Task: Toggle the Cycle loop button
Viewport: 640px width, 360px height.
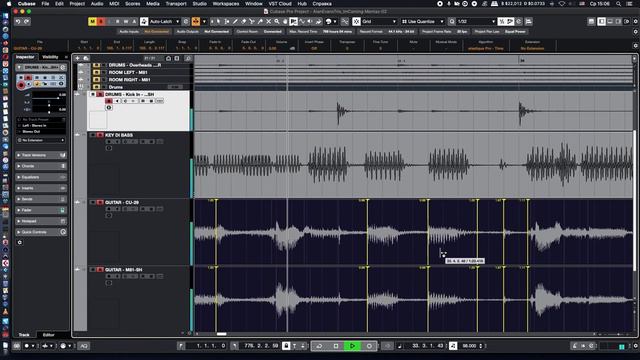Action: coord(319,346)
